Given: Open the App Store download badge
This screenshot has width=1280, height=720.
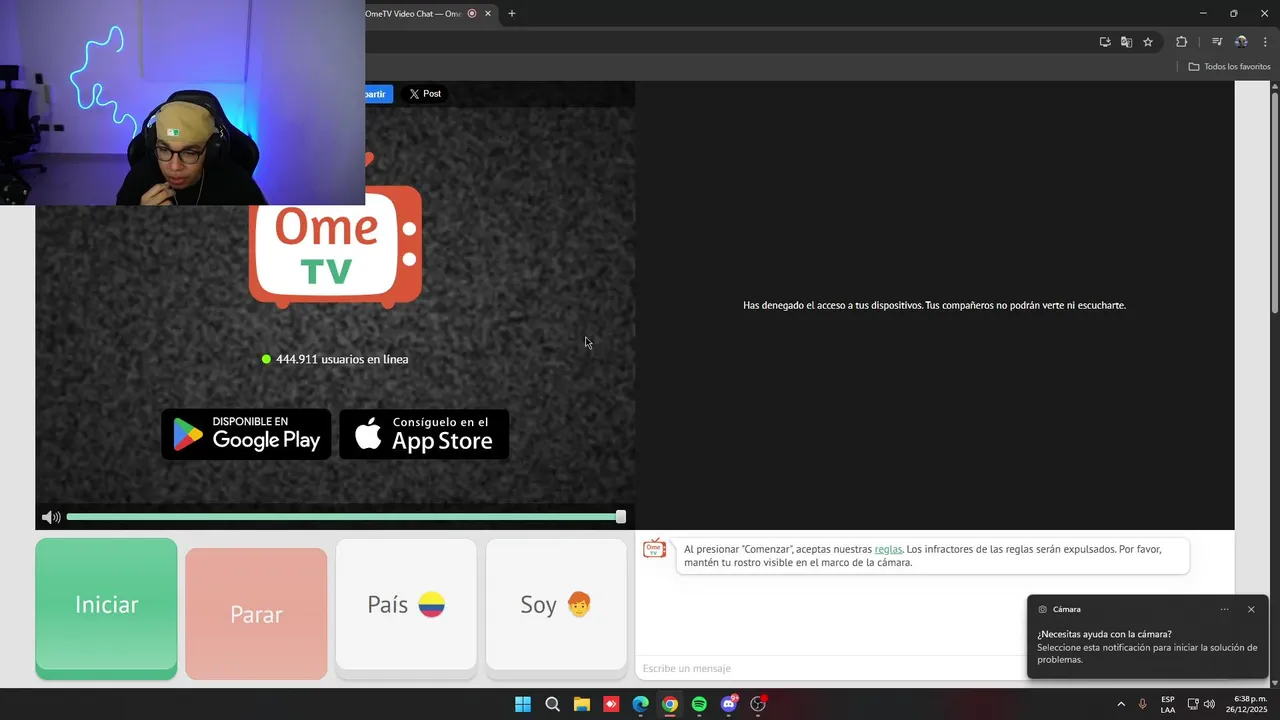Looking at the screenshot, I should (x=424, y=434).
